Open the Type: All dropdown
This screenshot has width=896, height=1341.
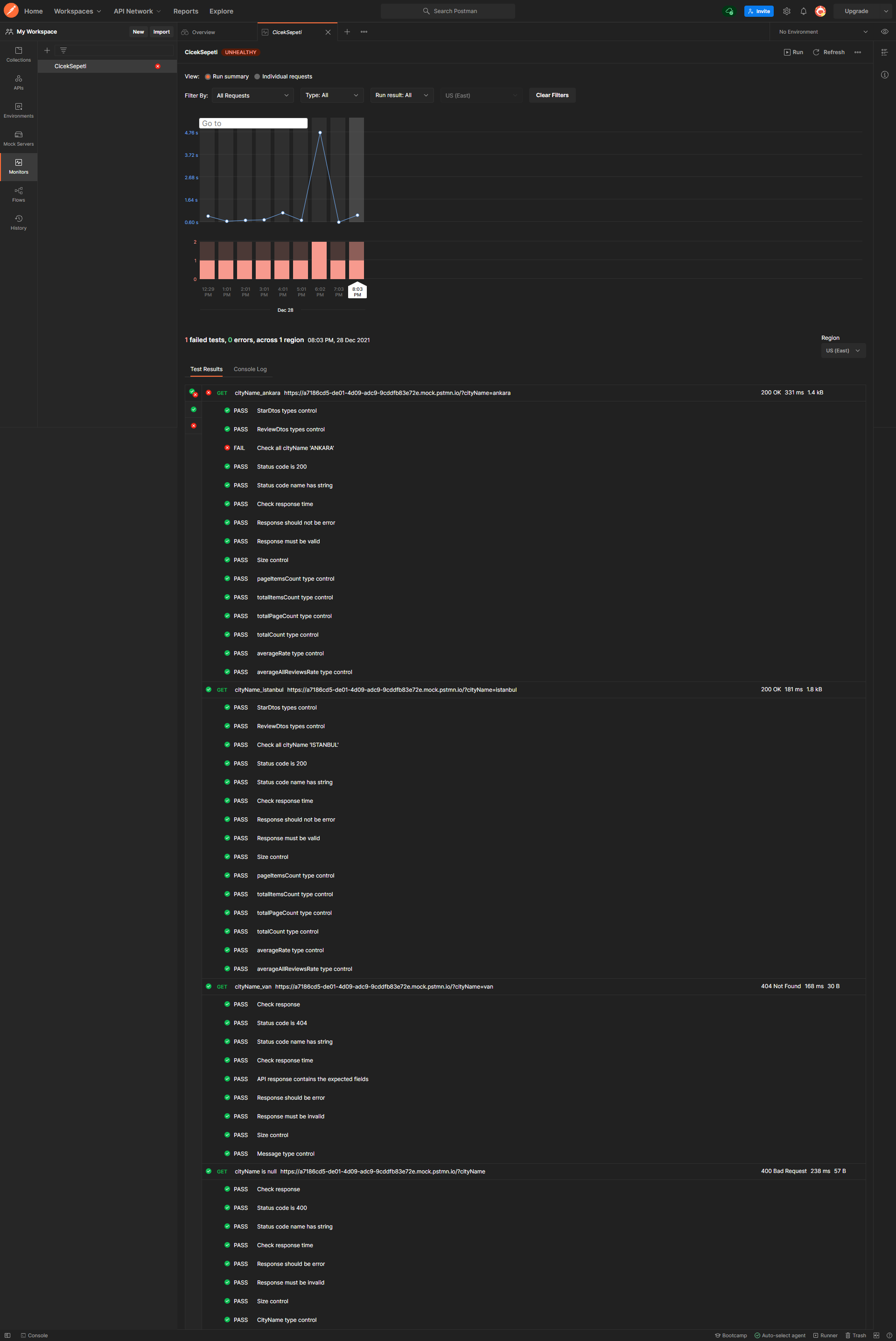coord(332,95)
